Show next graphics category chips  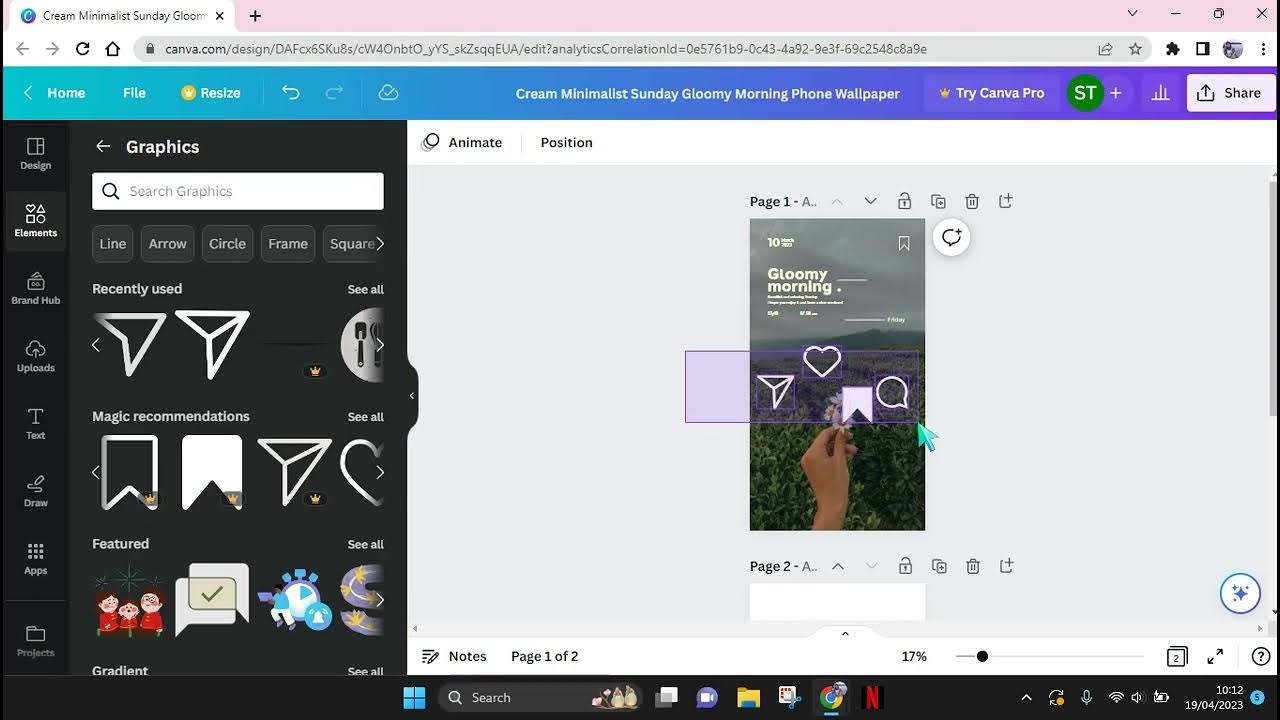379,243
